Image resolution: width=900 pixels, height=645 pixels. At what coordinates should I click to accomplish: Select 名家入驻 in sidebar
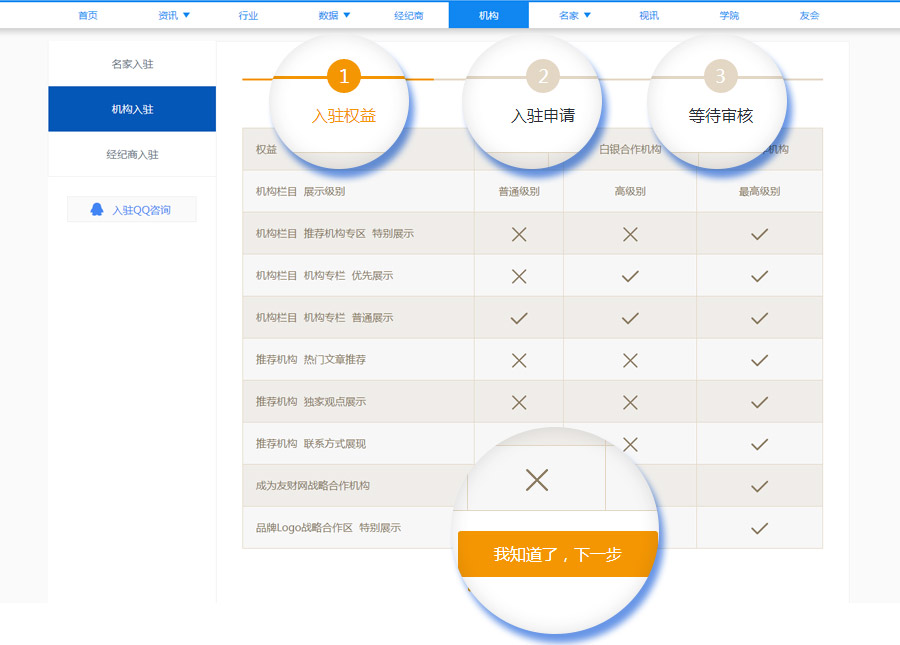[132, 64]
